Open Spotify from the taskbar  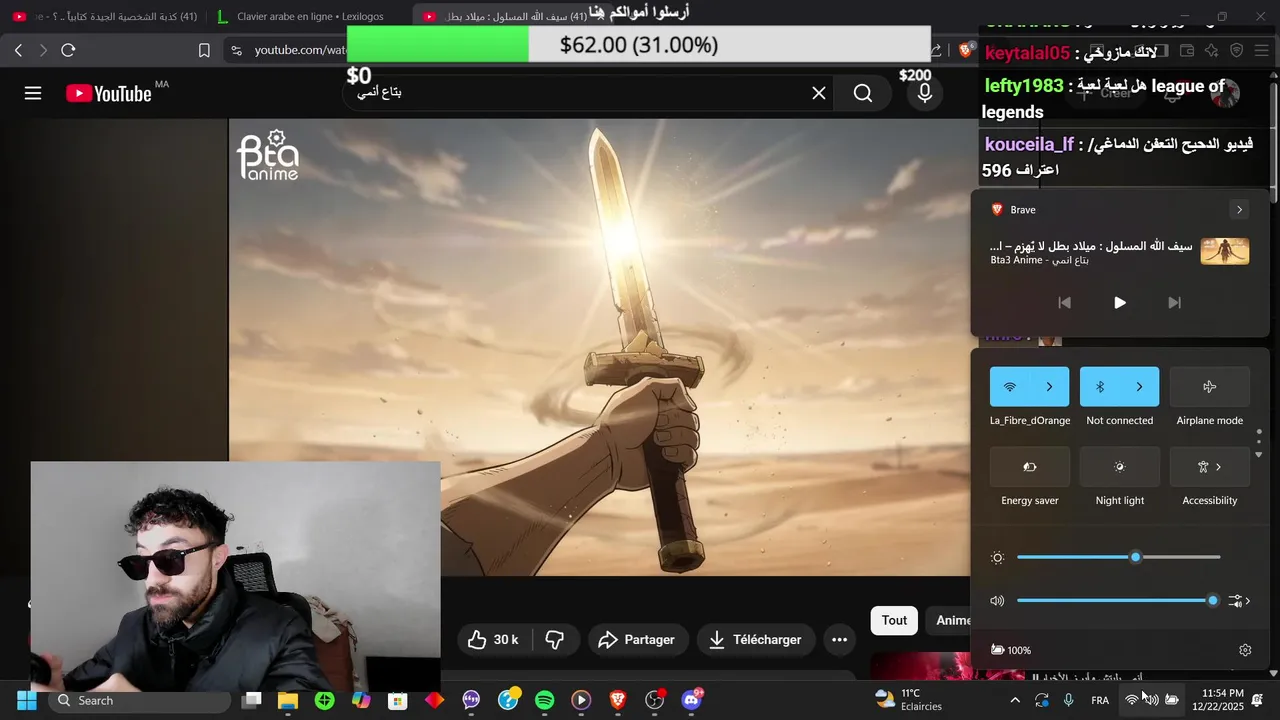[544, 700]
